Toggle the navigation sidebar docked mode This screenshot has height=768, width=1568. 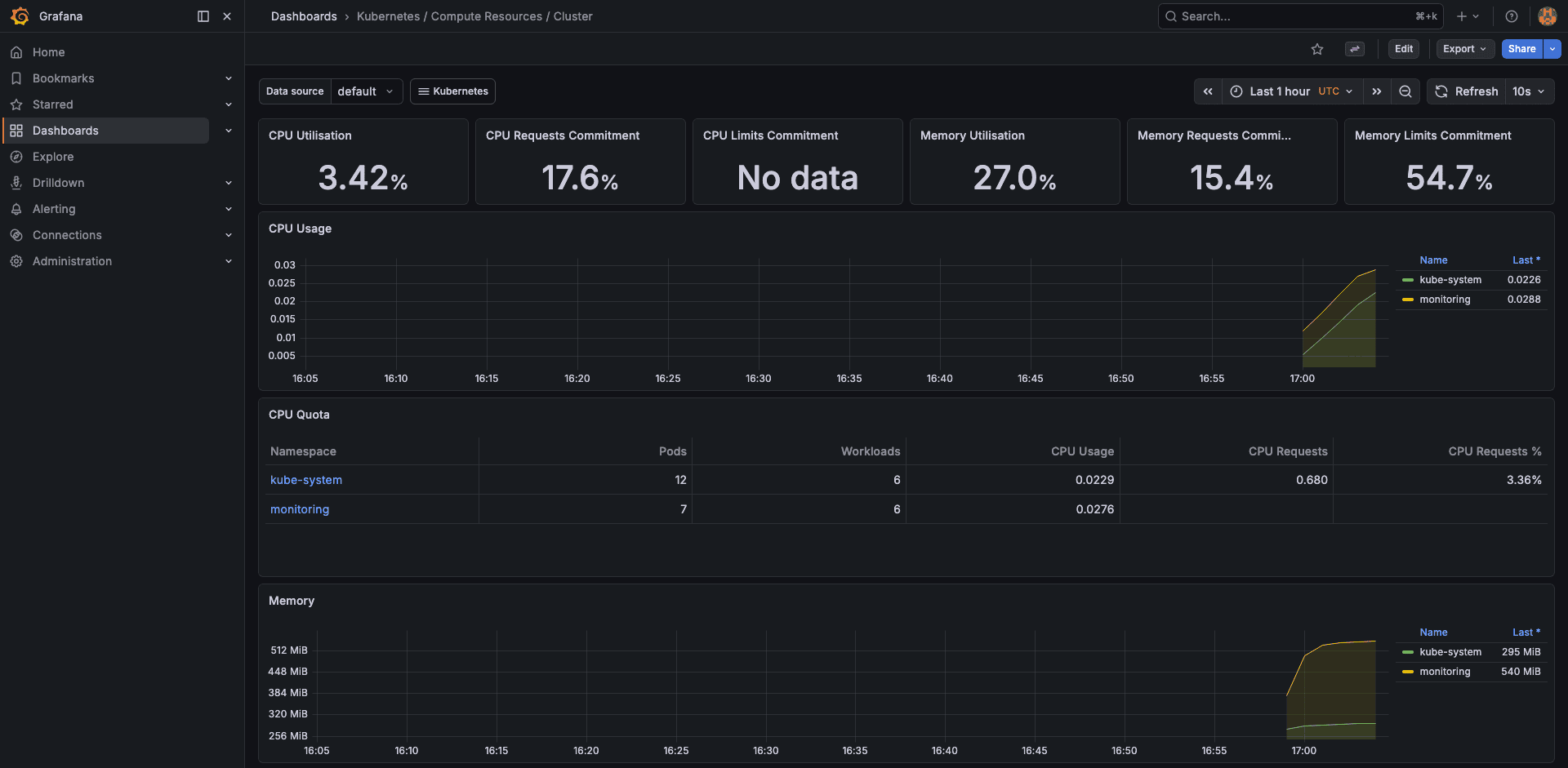point(202,16)
